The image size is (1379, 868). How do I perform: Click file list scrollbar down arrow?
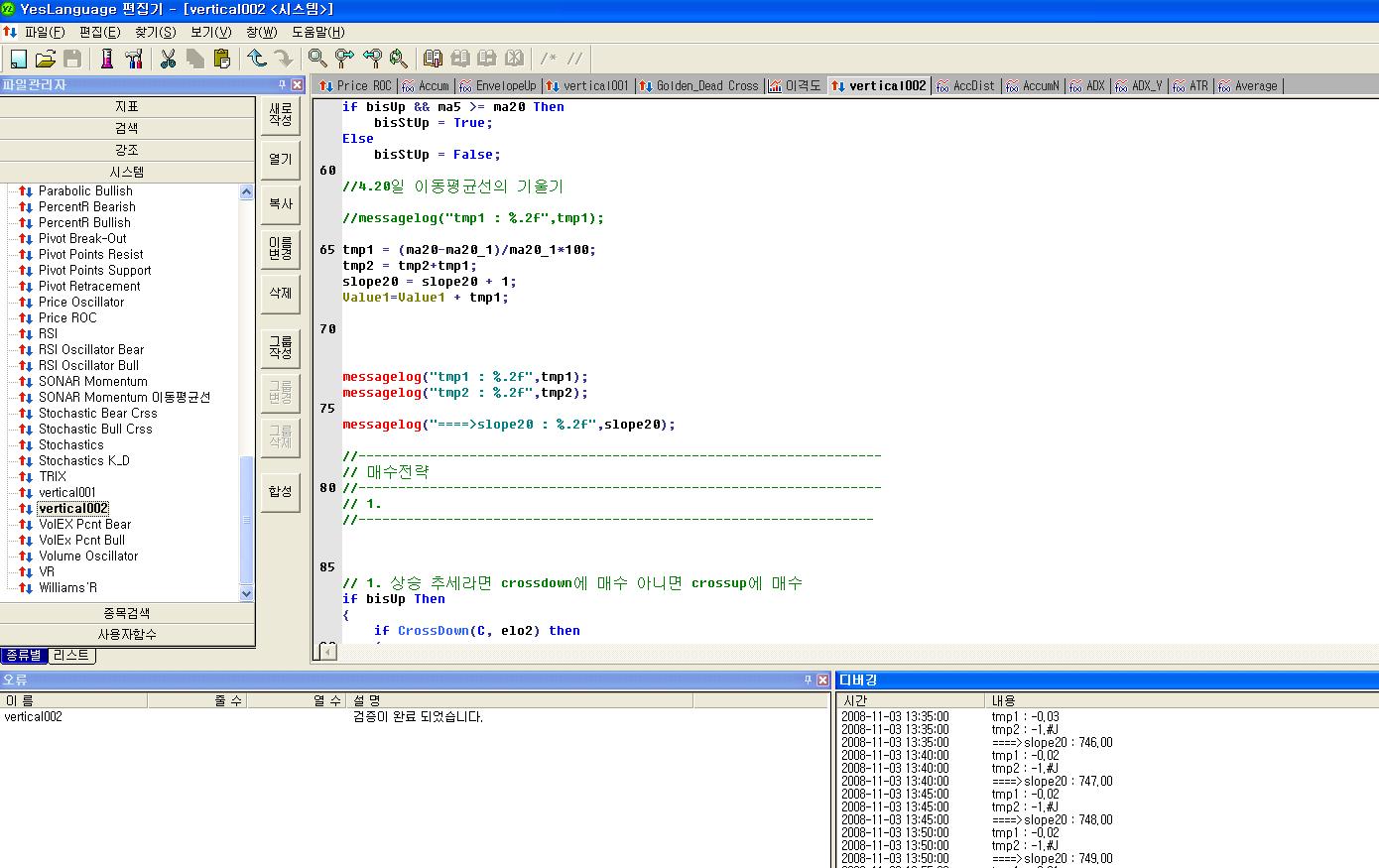[247, 593]
